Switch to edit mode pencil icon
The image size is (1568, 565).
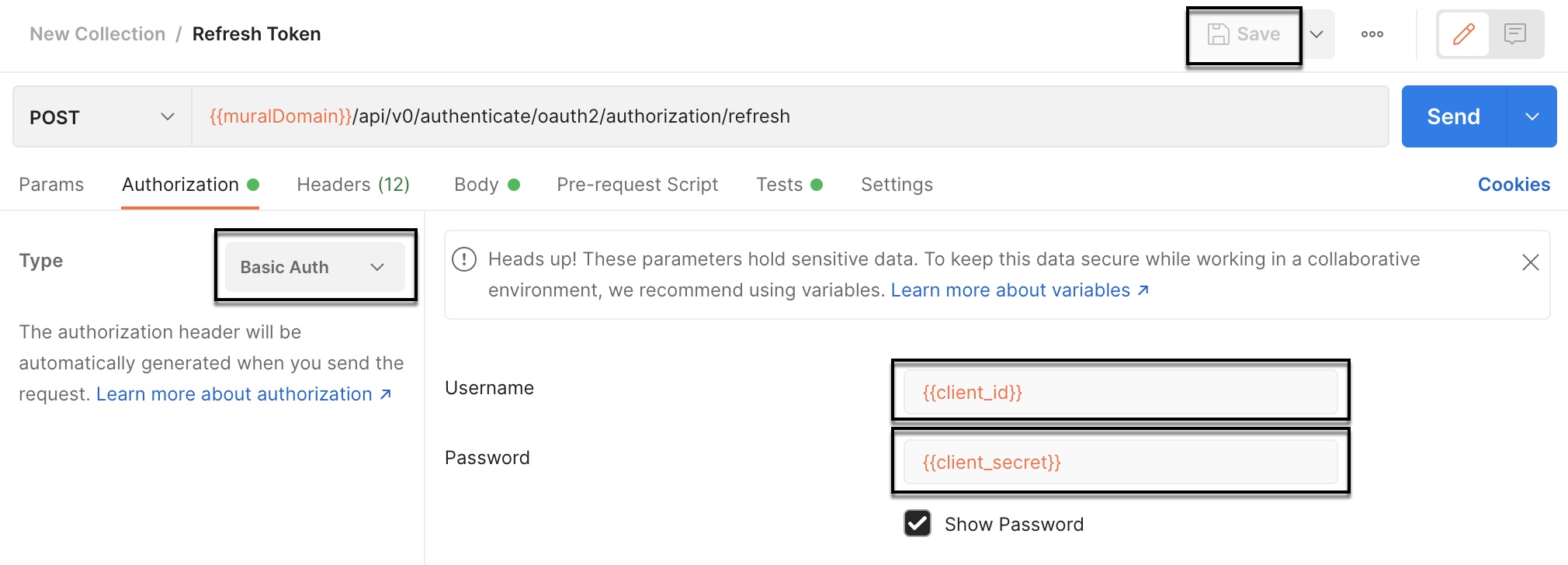1463,34
